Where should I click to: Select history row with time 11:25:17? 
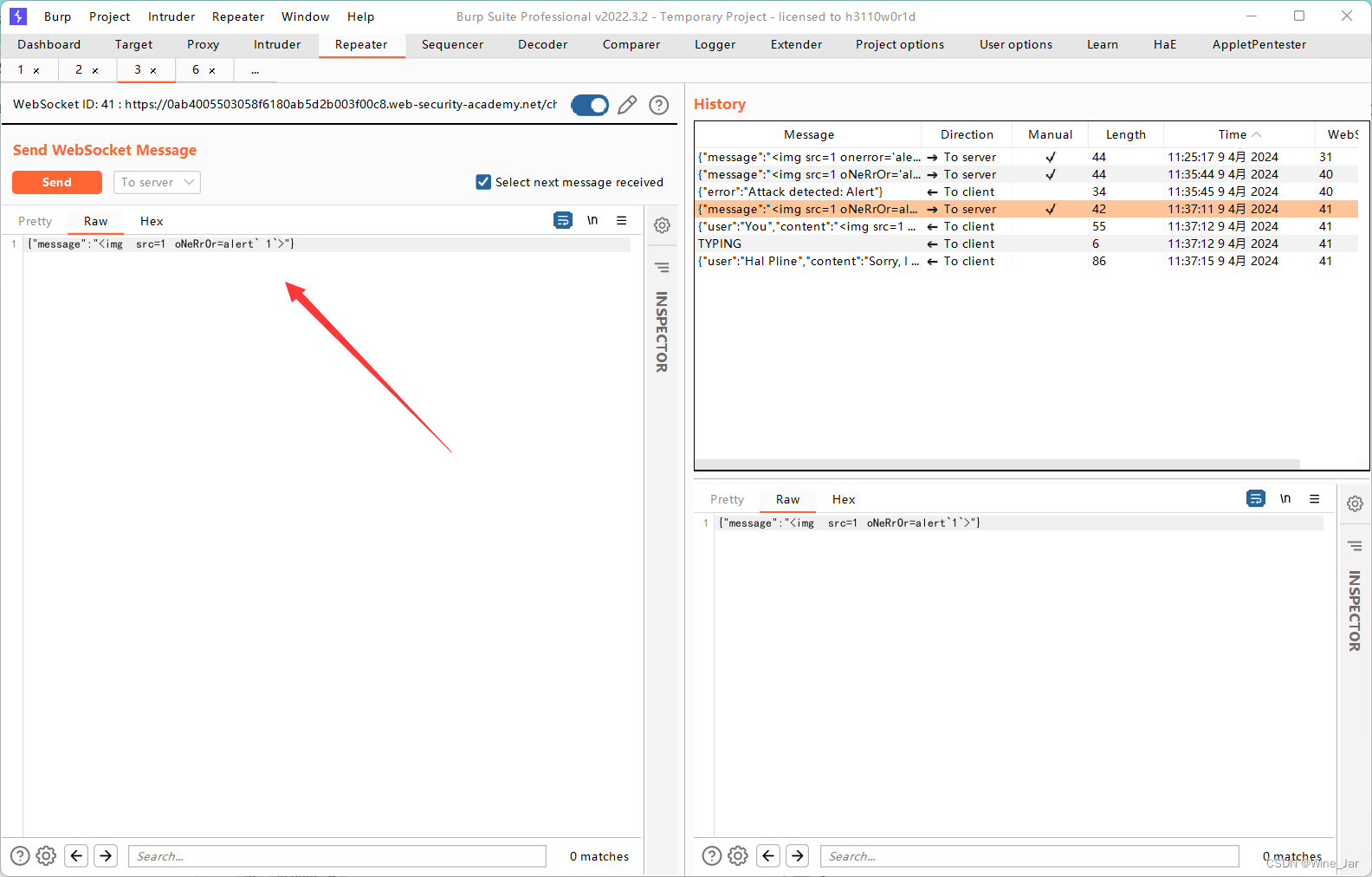1027,157
